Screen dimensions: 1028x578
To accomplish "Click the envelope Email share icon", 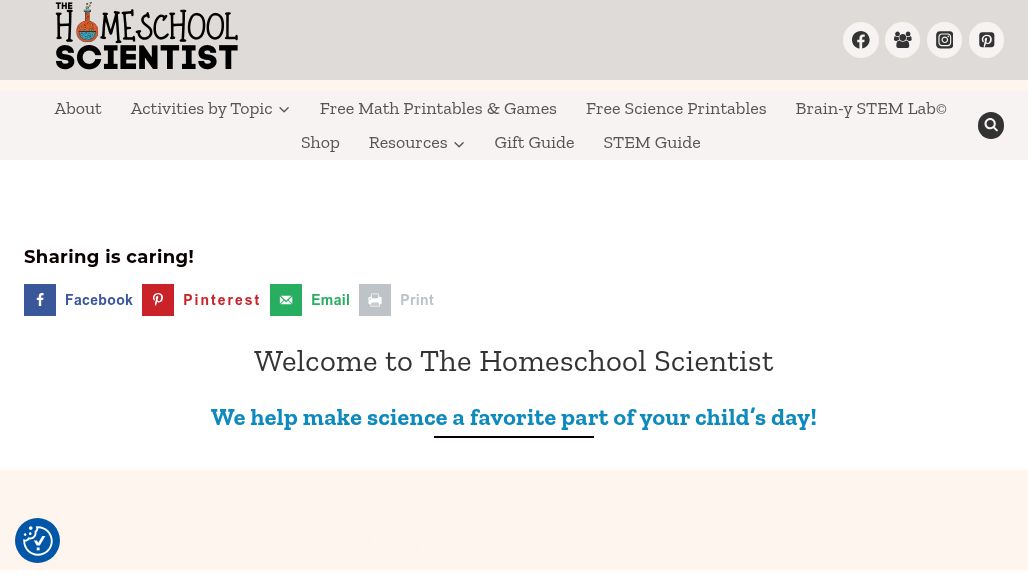I will pyautogui.click(x=286, y=299).
